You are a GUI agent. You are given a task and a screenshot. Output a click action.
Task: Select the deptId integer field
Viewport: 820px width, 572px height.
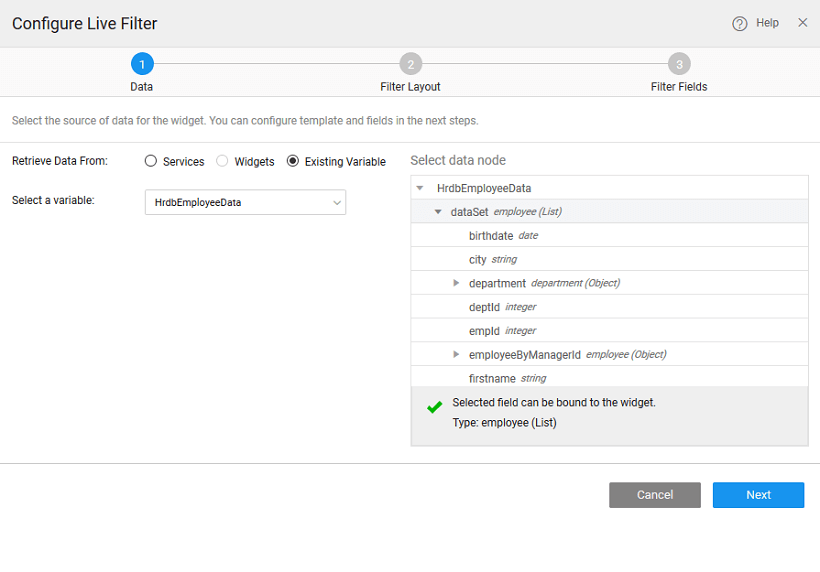(484, 307)
